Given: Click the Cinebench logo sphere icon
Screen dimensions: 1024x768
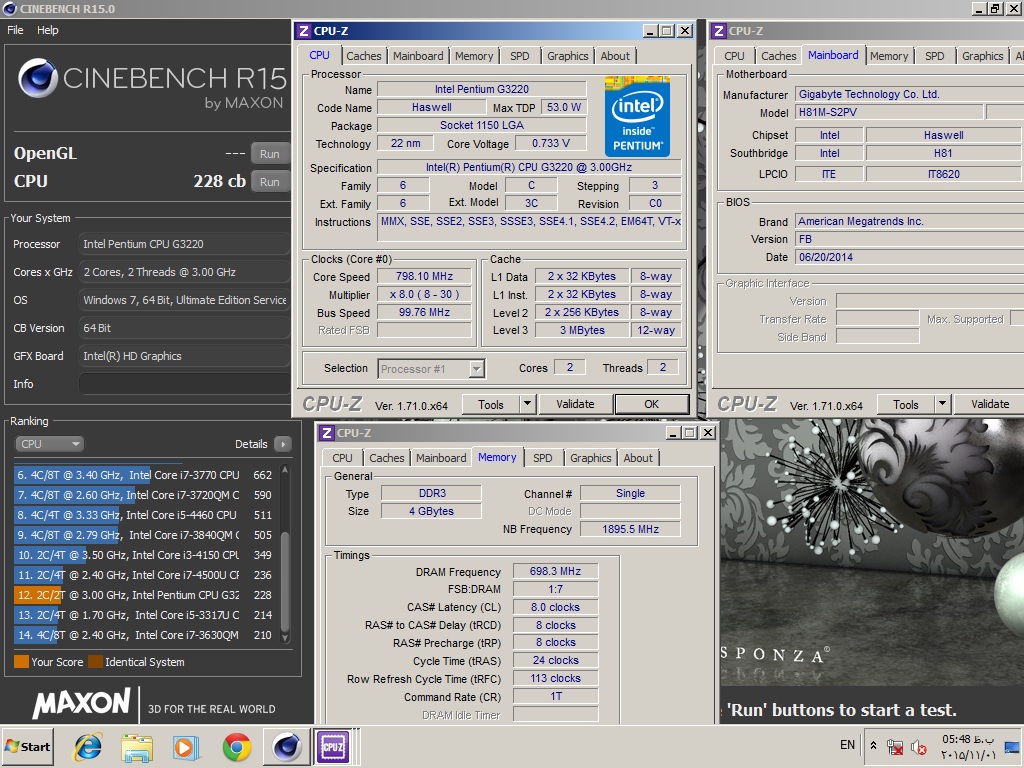Looking at the screenshot, I should coord(37,78).
